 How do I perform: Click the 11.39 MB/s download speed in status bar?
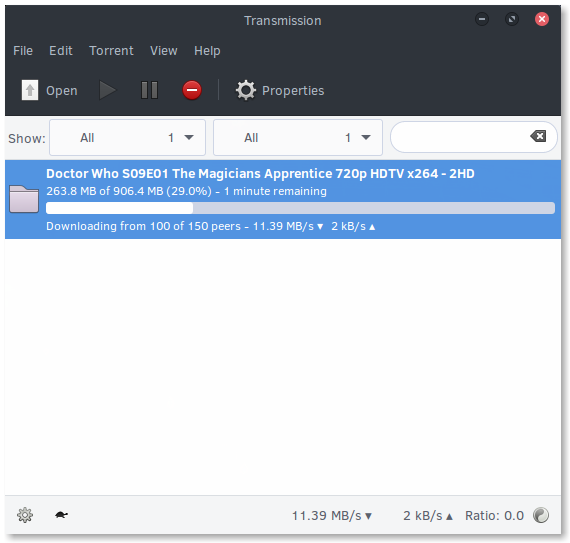332,515
